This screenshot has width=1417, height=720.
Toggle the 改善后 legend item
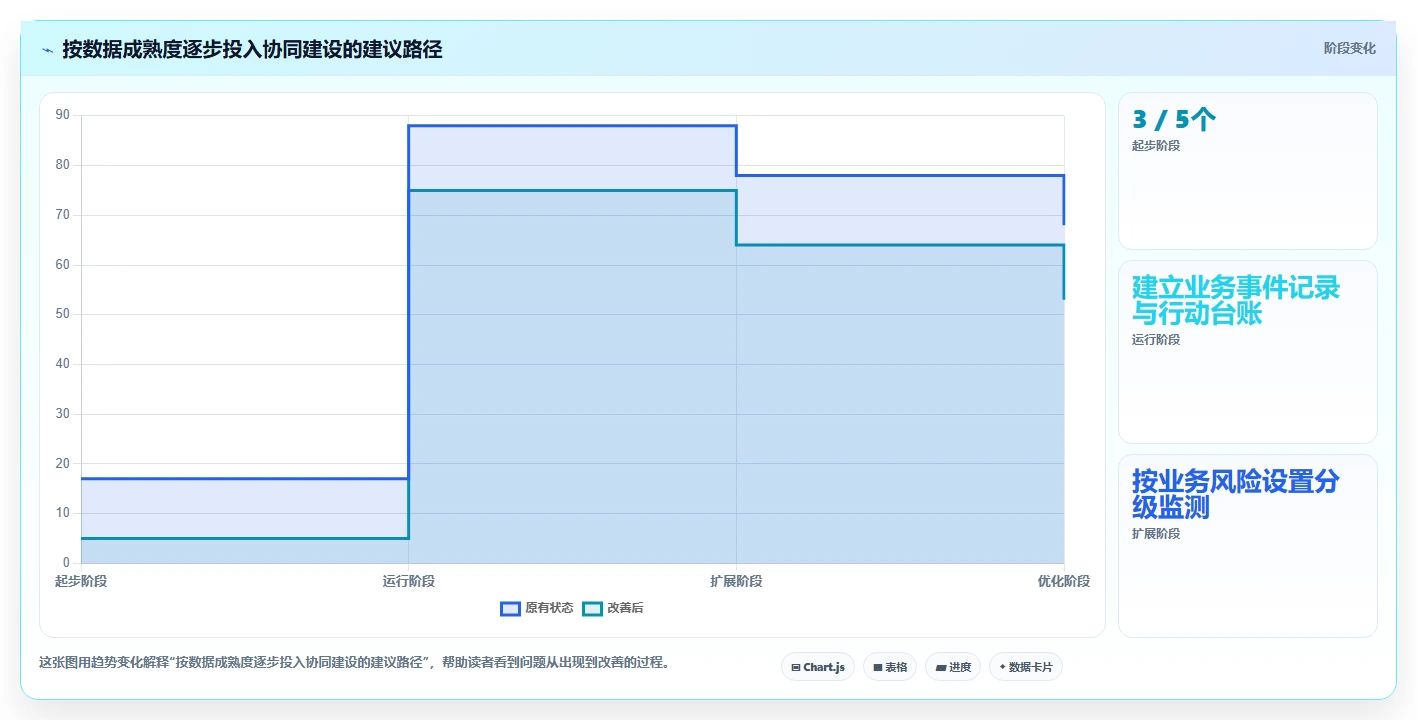point(613,608)
